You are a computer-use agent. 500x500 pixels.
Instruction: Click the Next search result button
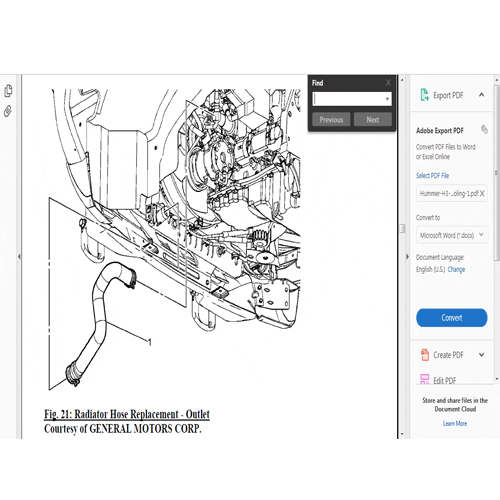pos(373,120)
